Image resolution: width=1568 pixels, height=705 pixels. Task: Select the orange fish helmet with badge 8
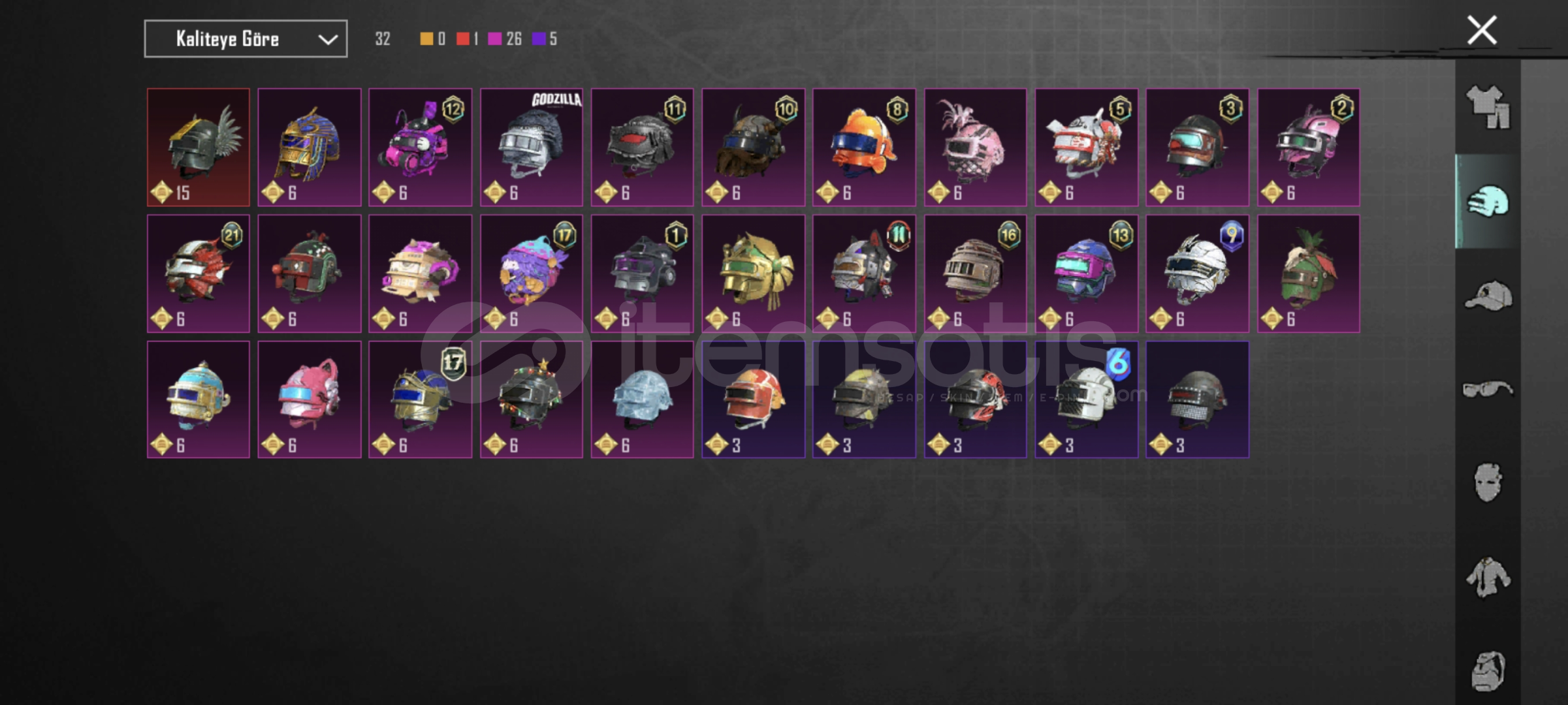[864, 148]
